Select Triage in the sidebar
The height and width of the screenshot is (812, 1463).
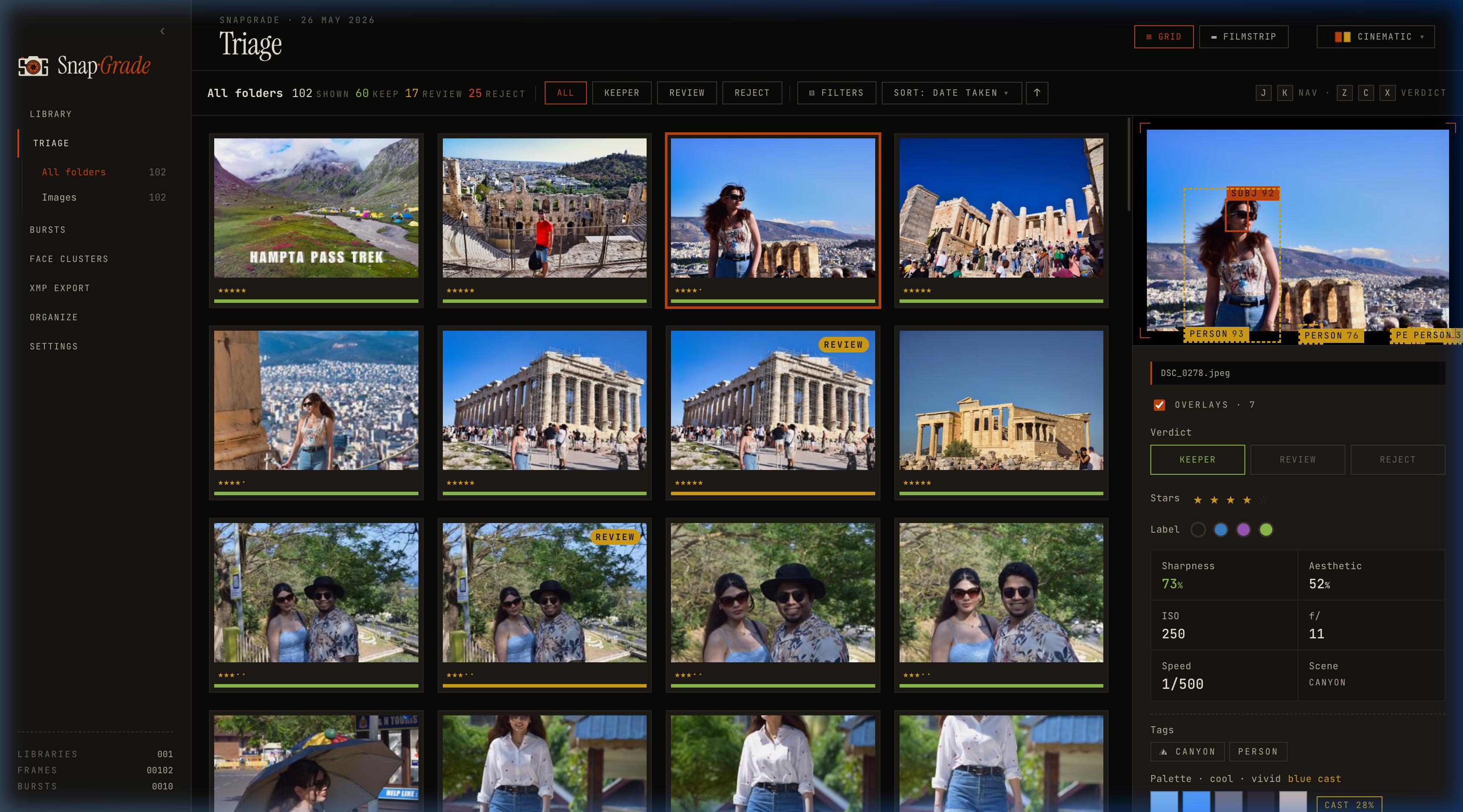click(x=51, y=143)
